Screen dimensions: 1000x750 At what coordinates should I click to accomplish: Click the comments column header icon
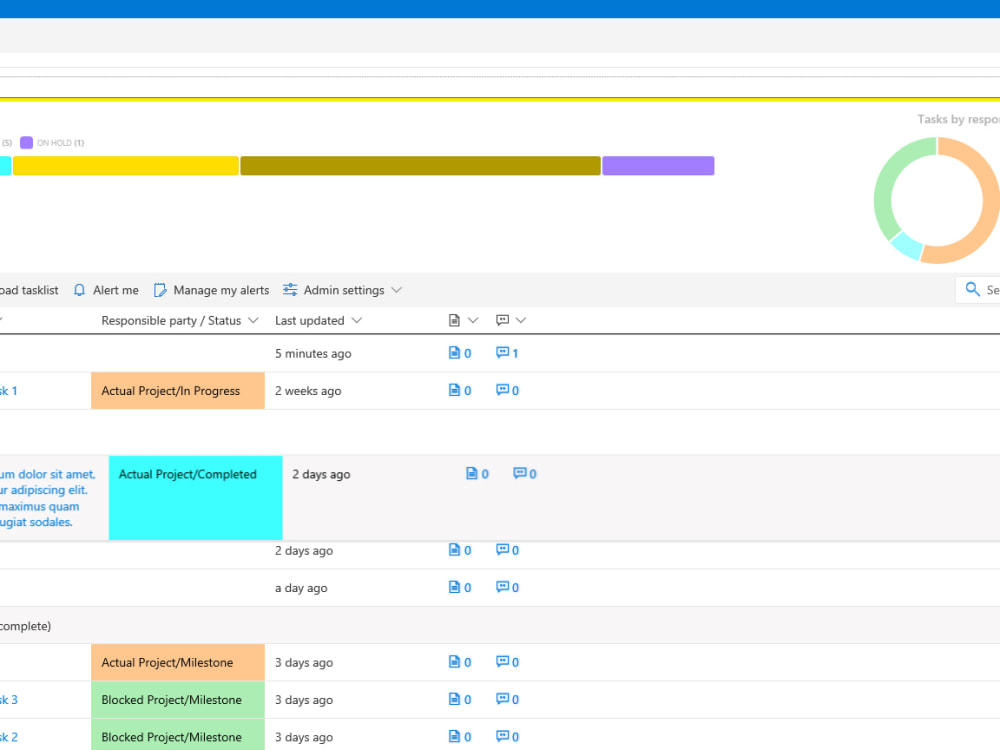(x=503, y=320)
